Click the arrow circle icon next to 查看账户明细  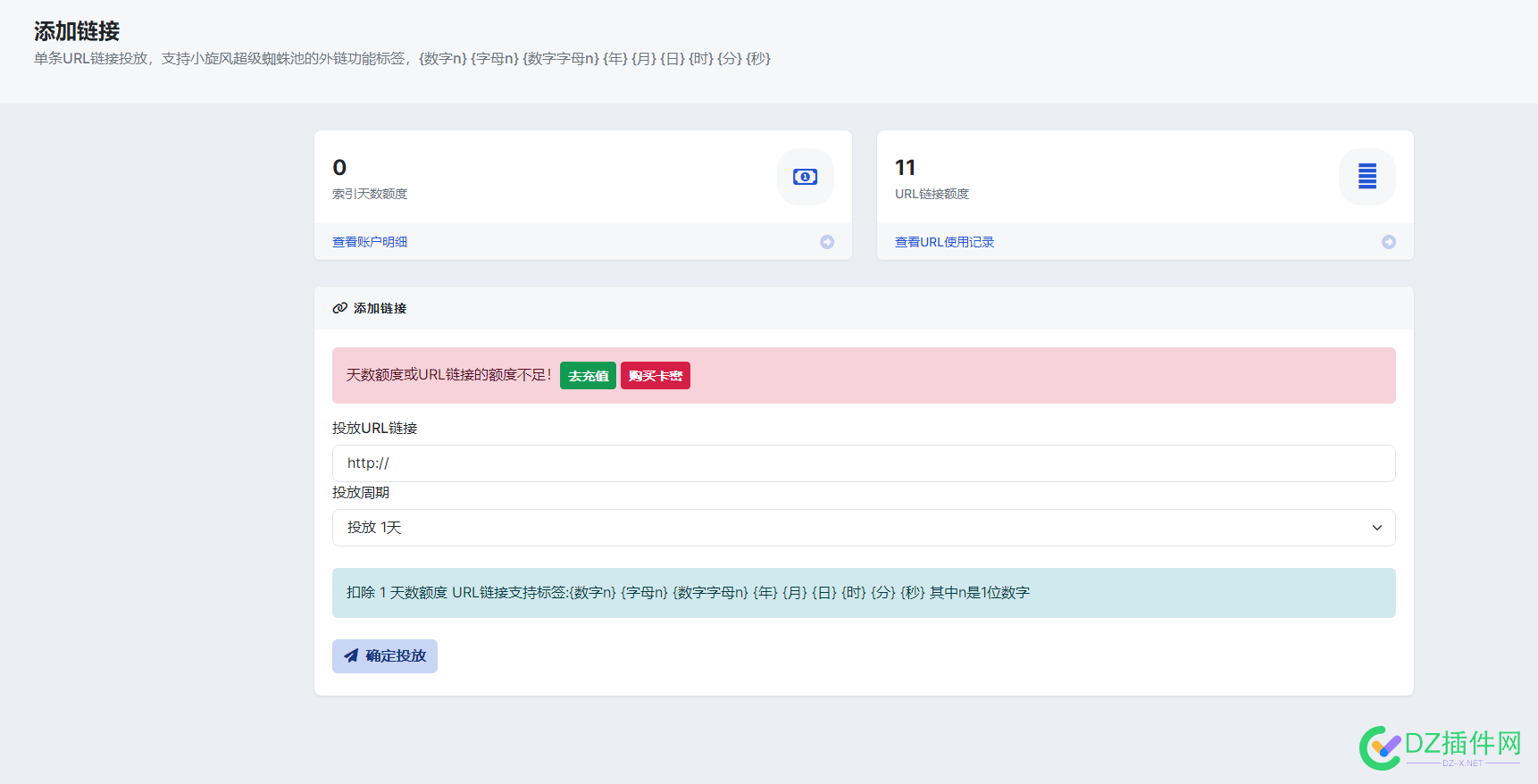click(x=827, y=242)
